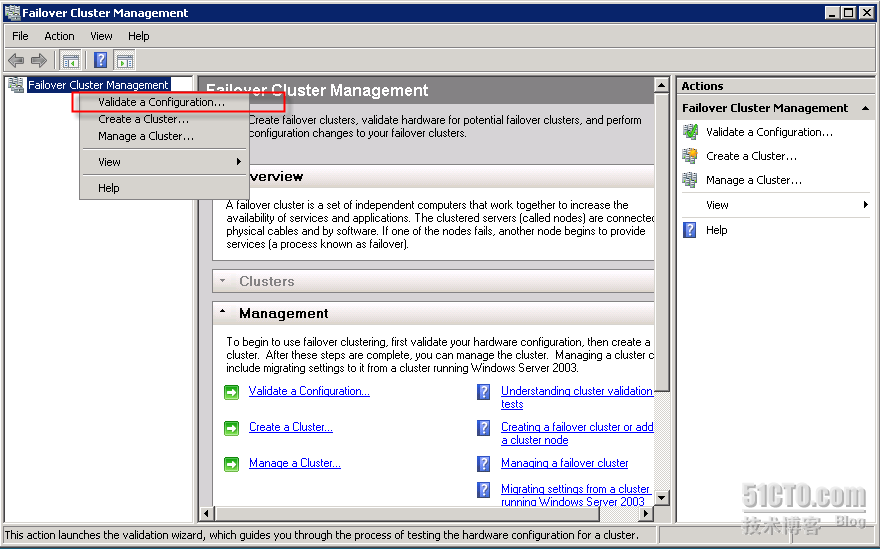
Task: Click help icon beside Migrating settings from a cluster
Action: click(483, 490)
